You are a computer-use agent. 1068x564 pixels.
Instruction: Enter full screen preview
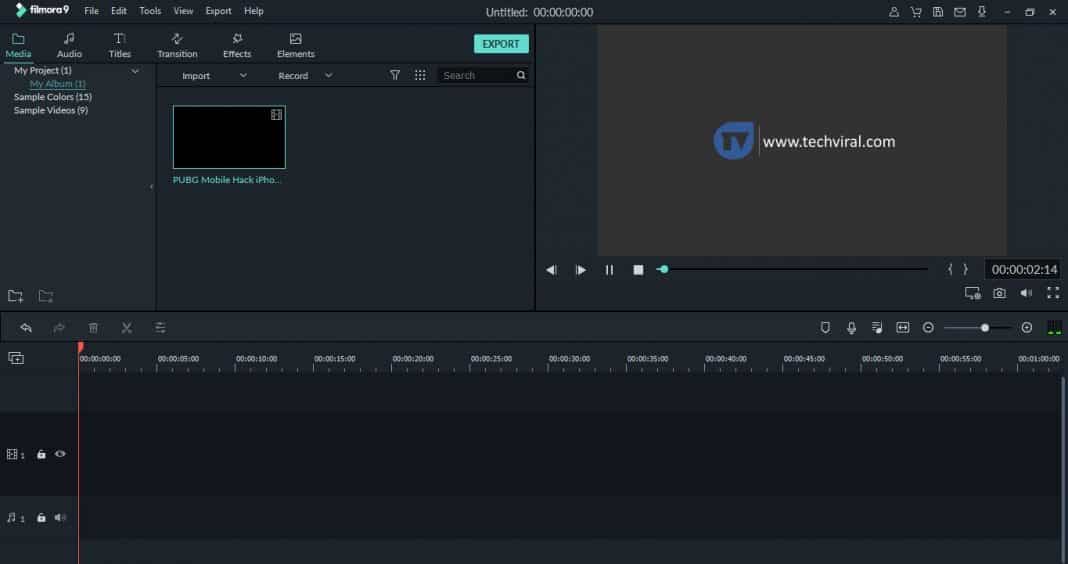click(1053, 293)
